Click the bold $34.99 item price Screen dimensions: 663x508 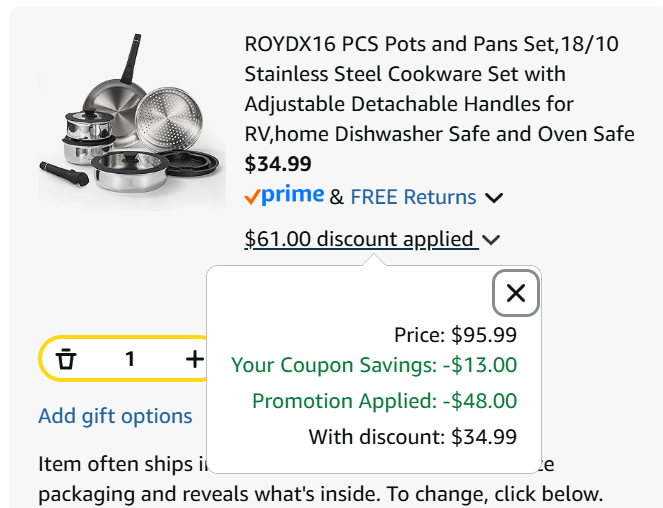point(278,164)
